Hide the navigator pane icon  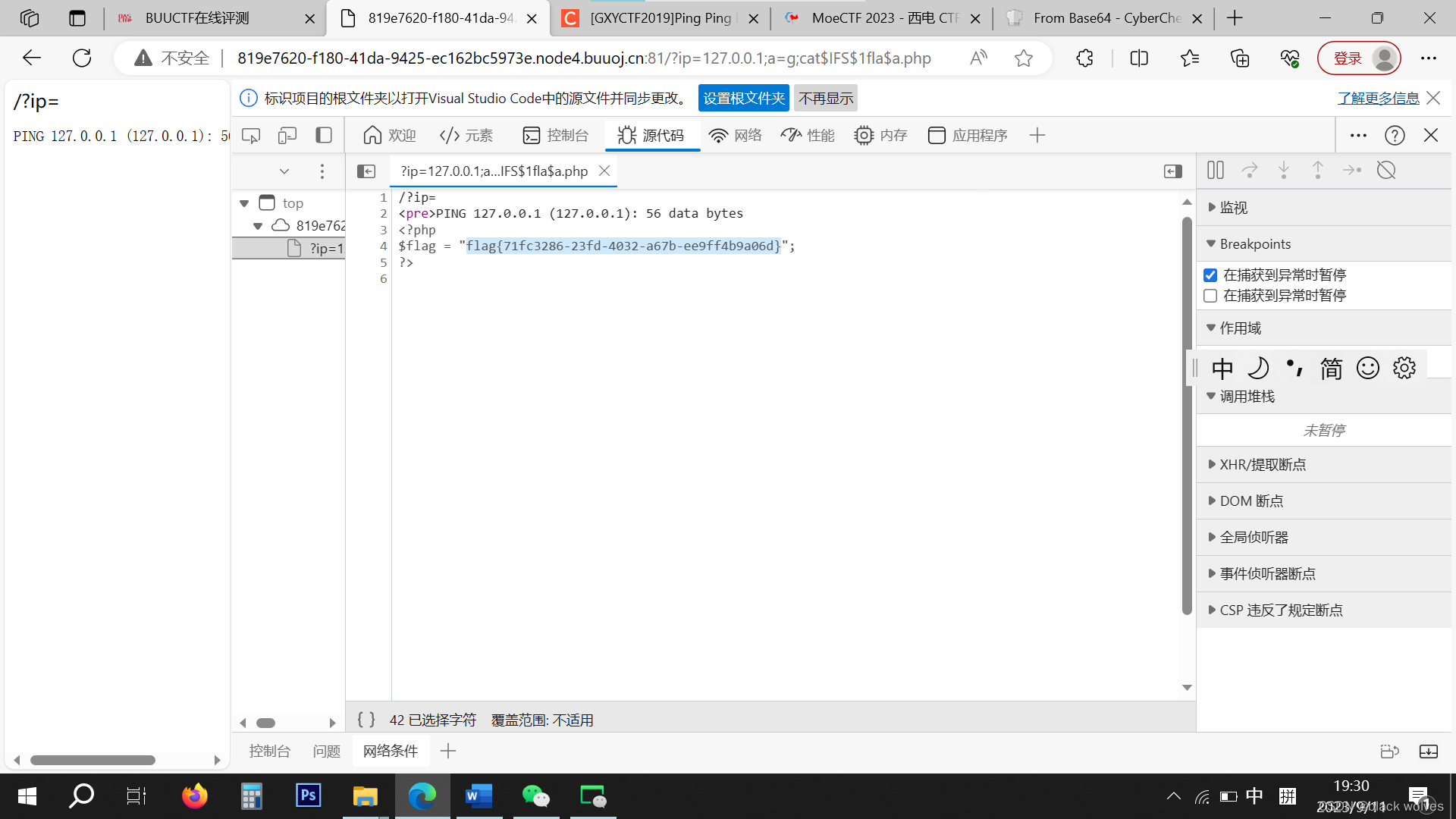(366, 171)
